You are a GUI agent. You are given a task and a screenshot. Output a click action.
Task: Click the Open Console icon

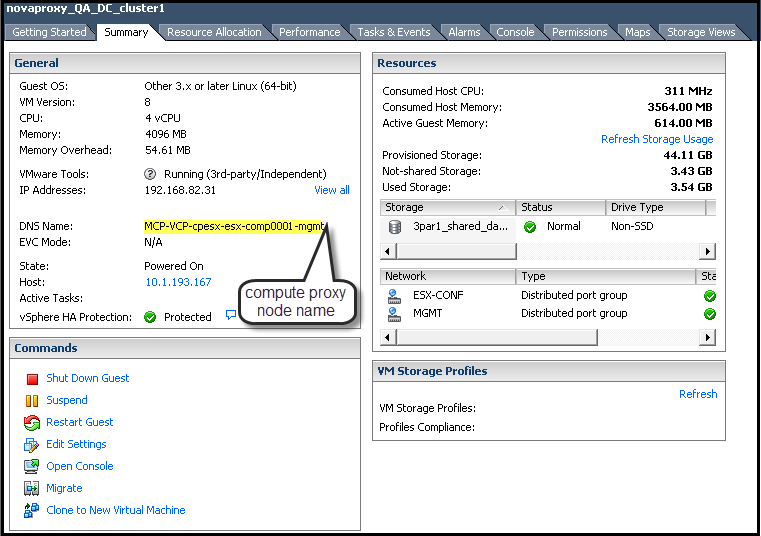pos(30,467)
